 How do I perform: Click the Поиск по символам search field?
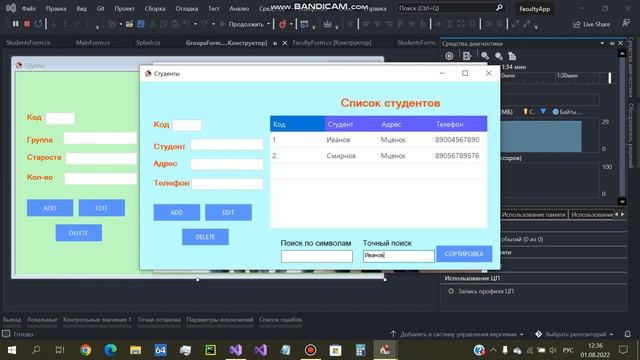(x=317, y=256)
